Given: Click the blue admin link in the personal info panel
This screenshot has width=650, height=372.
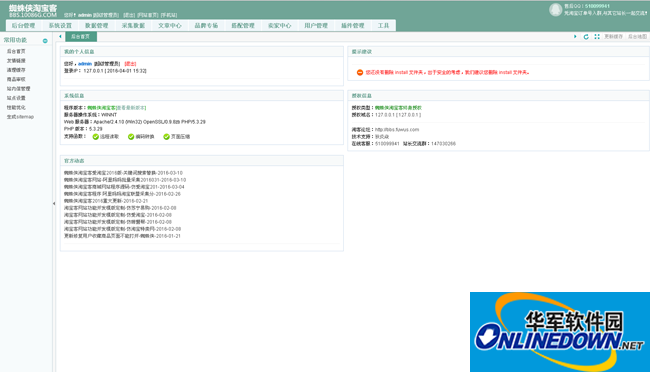Looking at the screenshot, I should click(x=85, y=63).
